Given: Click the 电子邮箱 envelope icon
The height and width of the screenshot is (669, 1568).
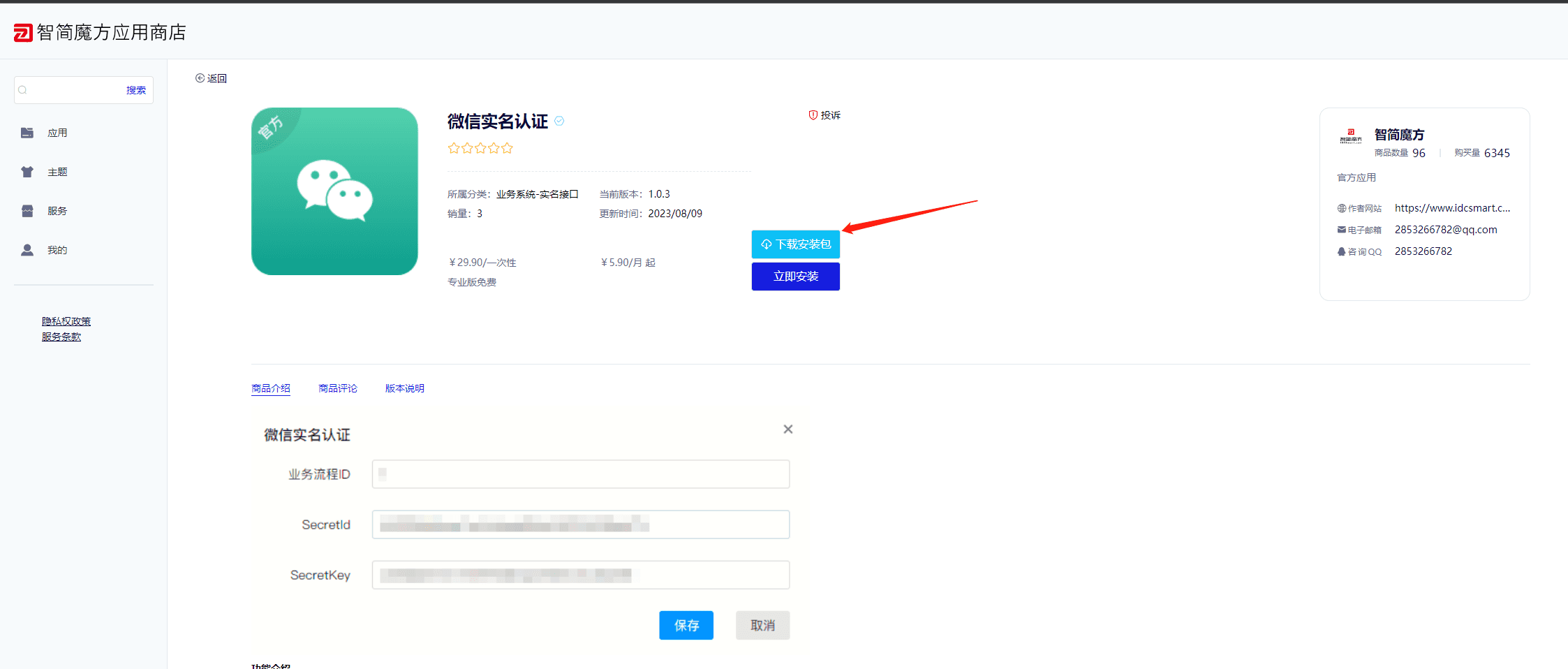Looking at the screenshot, I should [x=1342, y=230].
